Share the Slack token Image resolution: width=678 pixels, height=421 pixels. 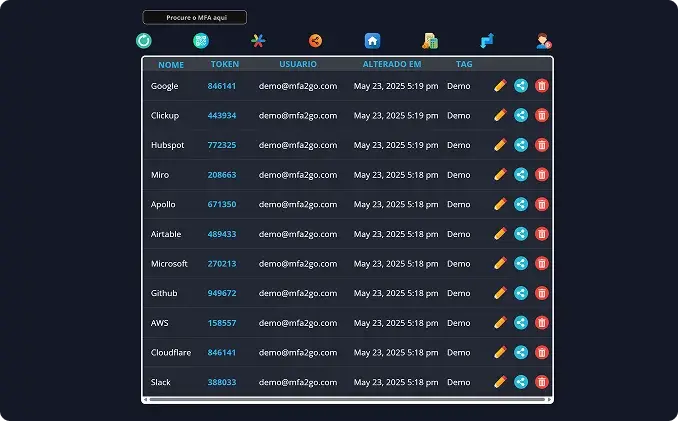tap(521, 382)
